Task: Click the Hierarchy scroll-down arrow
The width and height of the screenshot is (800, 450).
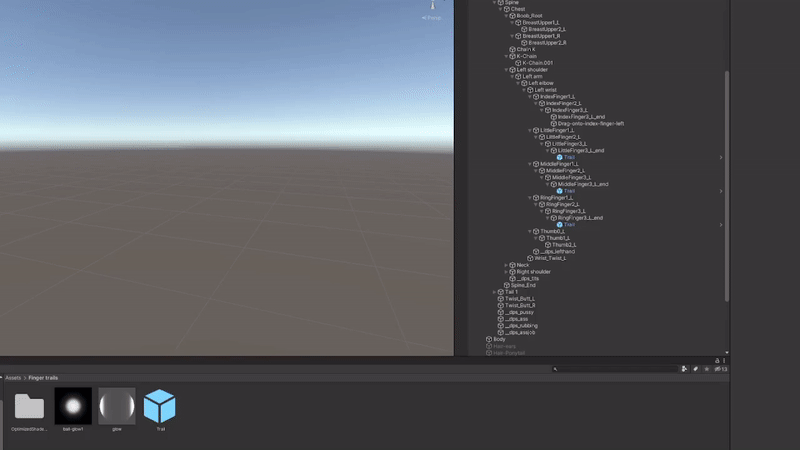Action: (727, 353)
